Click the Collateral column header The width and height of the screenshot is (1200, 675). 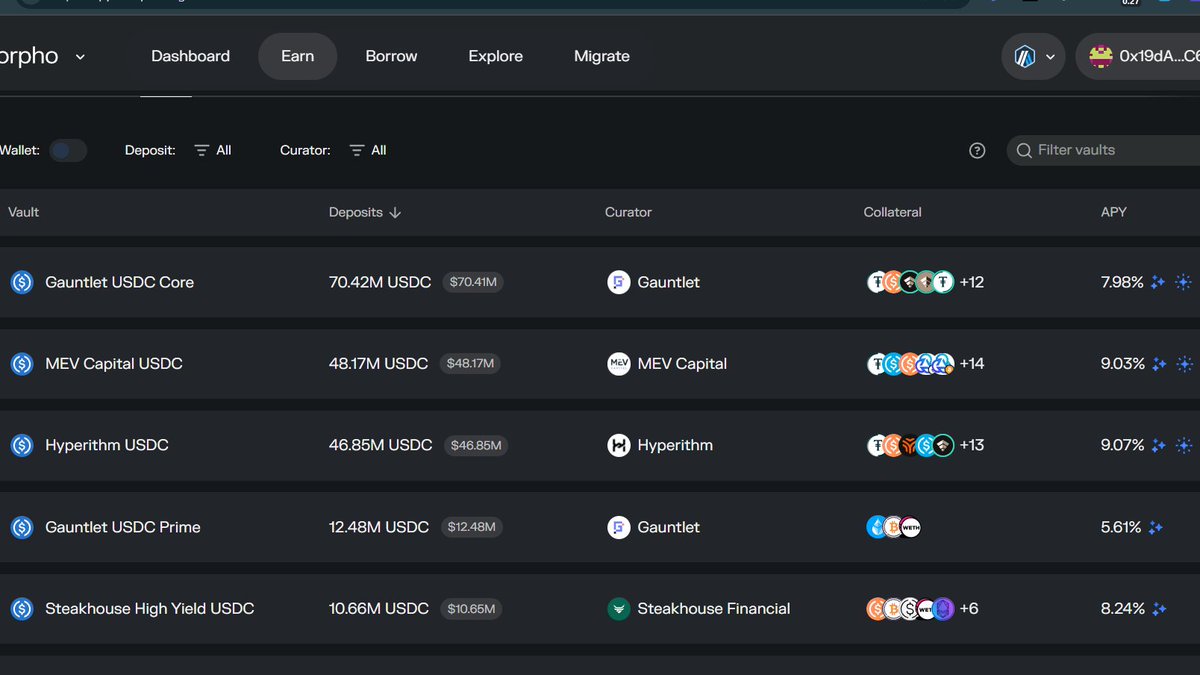892,212
